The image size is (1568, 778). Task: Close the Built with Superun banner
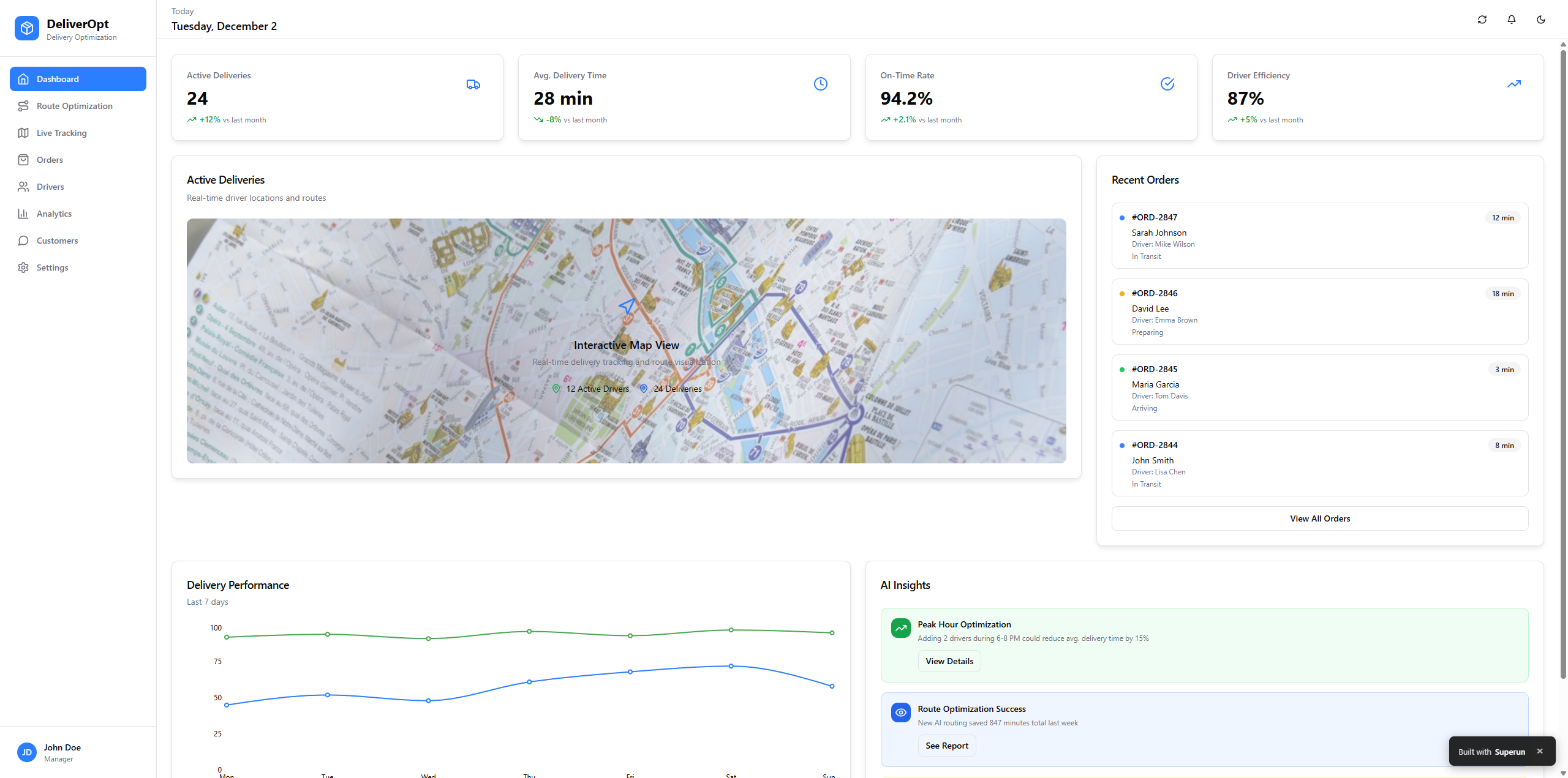(1539, 751)
